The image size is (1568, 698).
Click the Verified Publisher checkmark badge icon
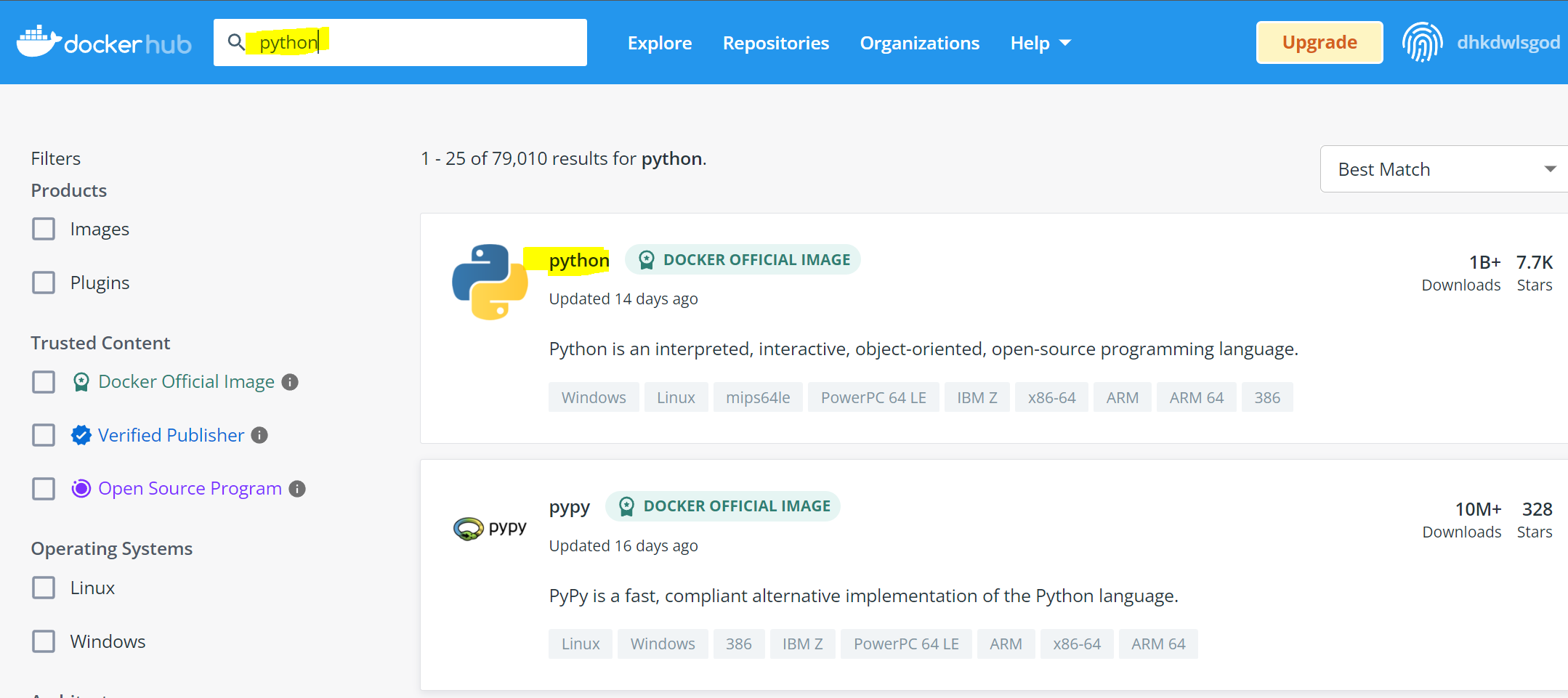pyautogui.click(x=81, y=435)
